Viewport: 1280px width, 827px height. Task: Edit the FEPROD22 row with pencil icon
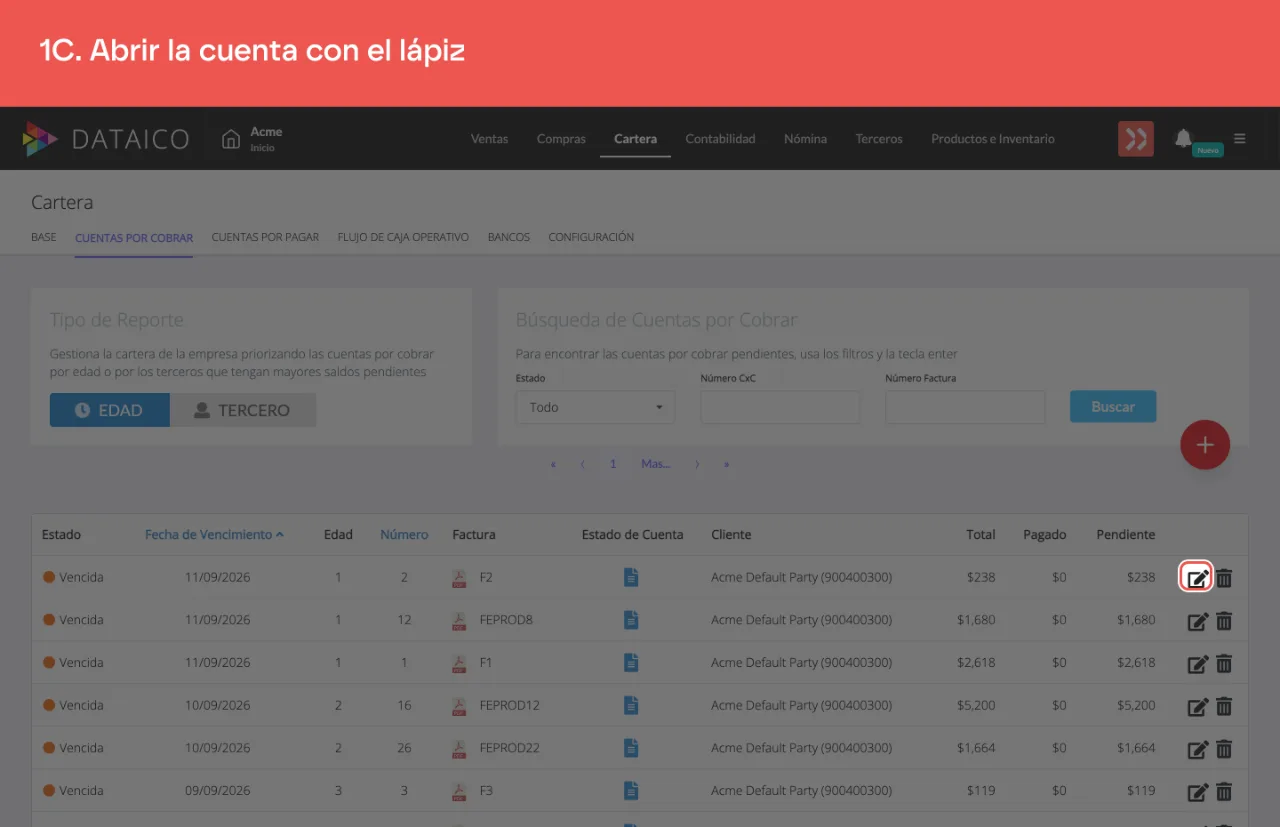coord(1197,748)
